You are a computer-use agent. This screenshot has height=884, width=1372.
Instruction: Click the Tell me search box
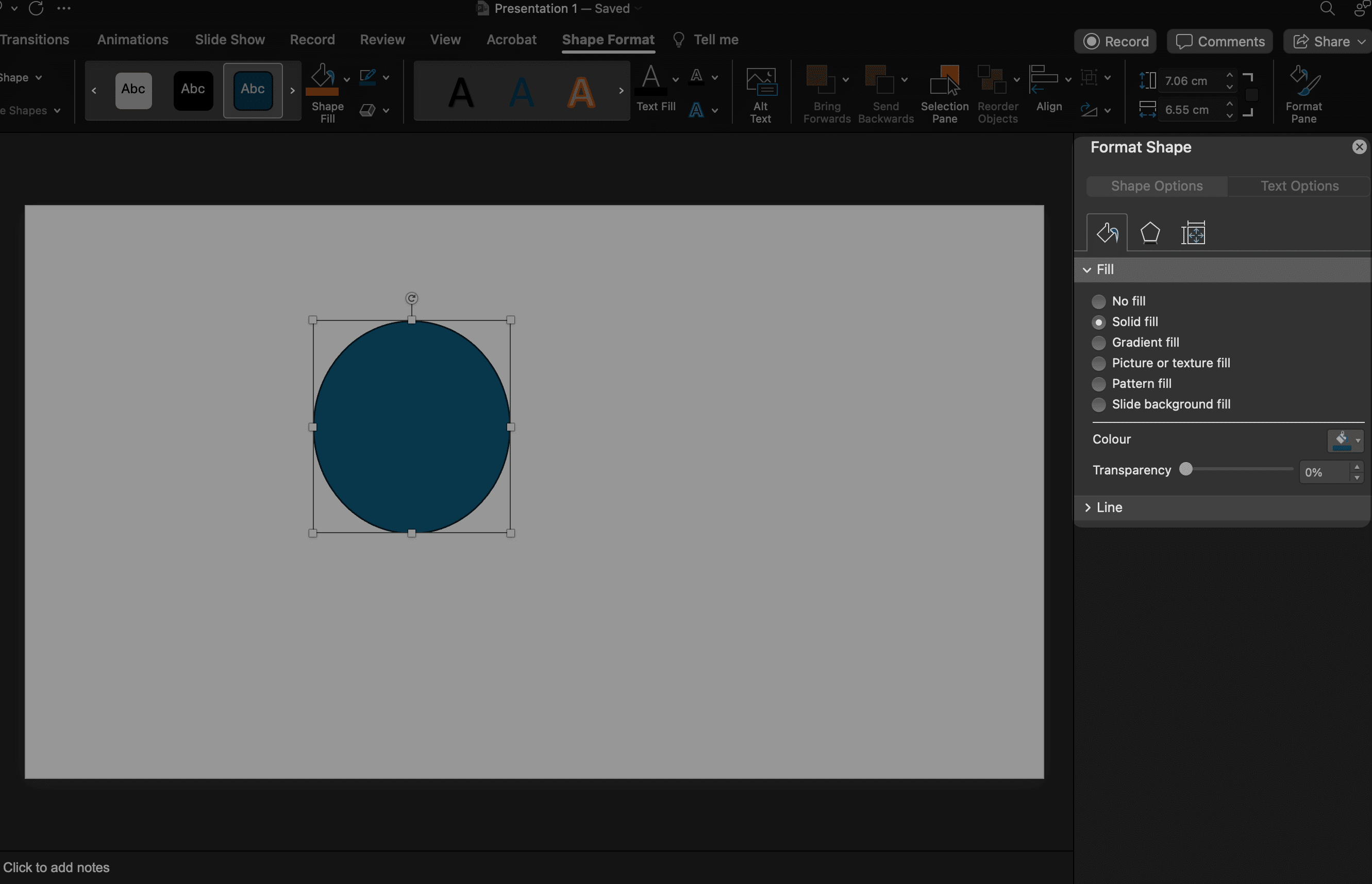pyautogui.click(x=706, y=40)
